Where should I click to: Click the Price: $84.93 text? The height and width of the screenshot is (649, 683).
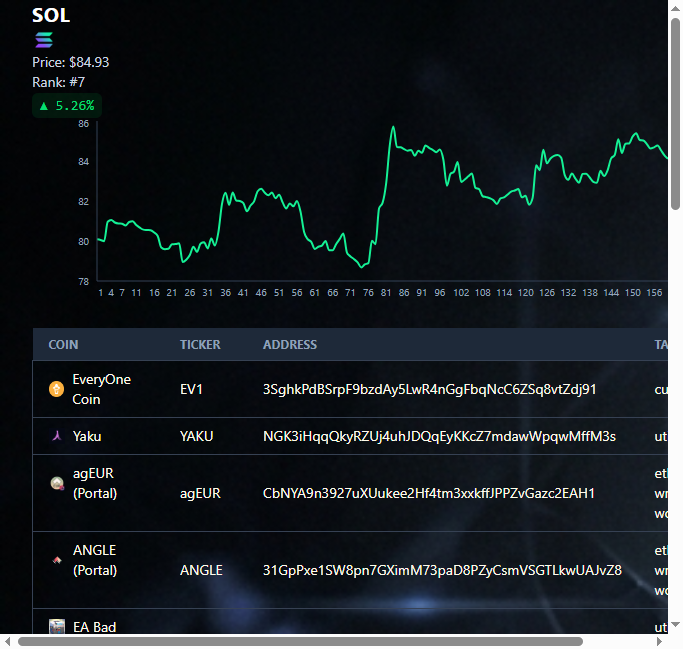(71, 62)
